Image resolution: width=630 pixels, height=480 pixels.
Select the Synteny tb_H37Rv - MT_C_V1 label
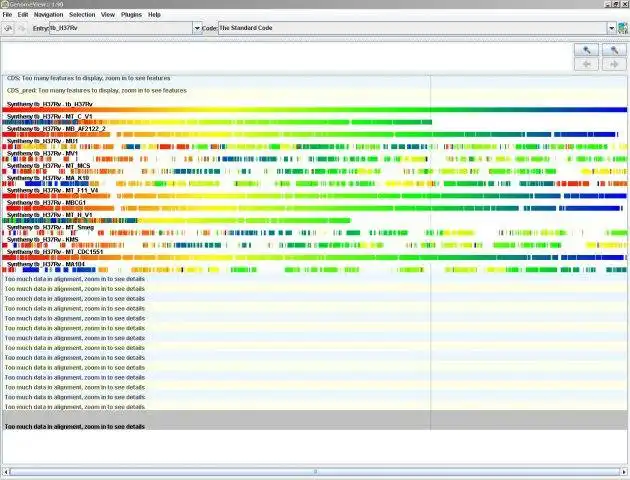(49, 116)
